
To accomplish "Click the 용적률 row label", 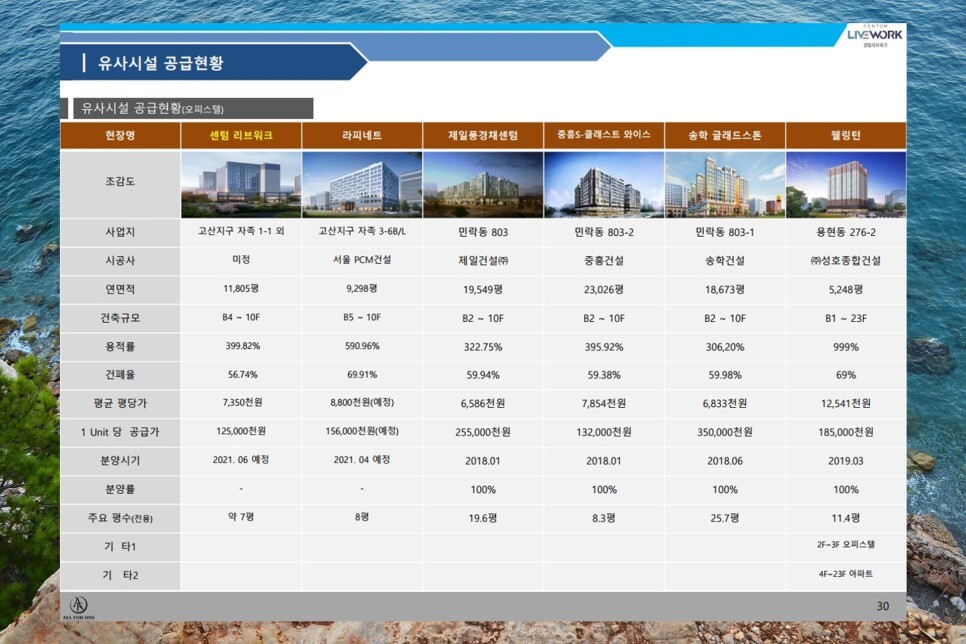I will (x=120, y=346).
